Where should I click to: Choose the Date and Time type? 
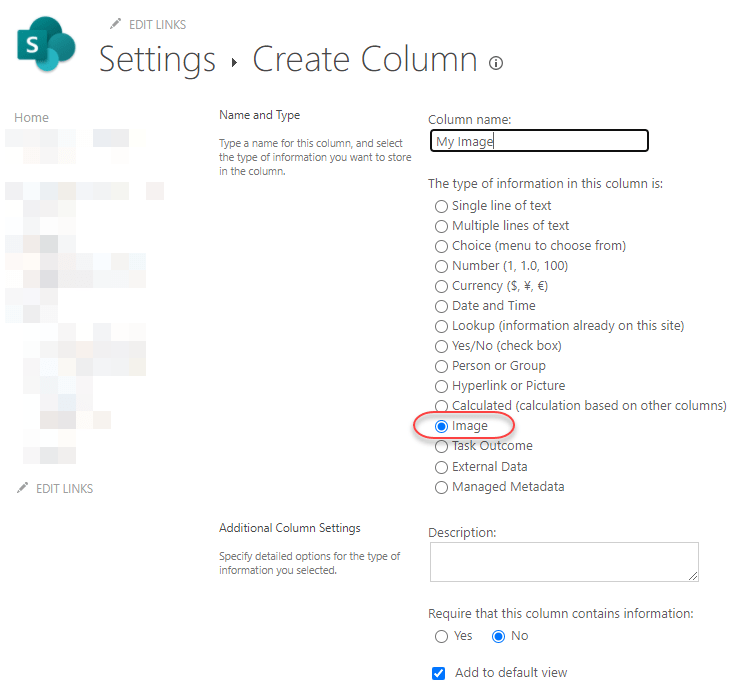[441, 306]
